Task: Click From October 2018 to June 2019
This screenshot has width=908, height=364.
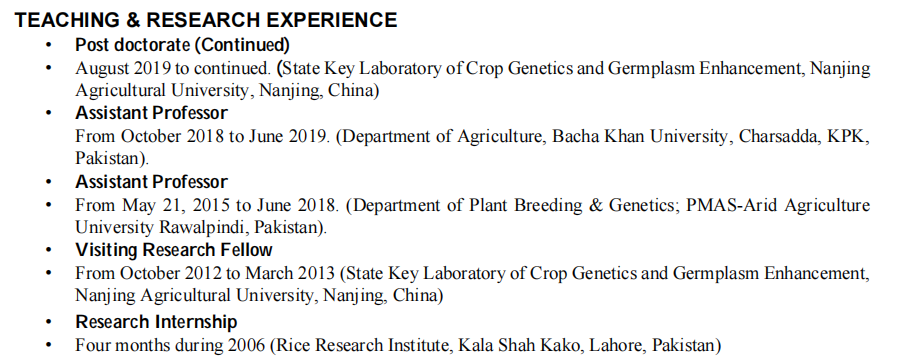Action: (x=203, y=137)
